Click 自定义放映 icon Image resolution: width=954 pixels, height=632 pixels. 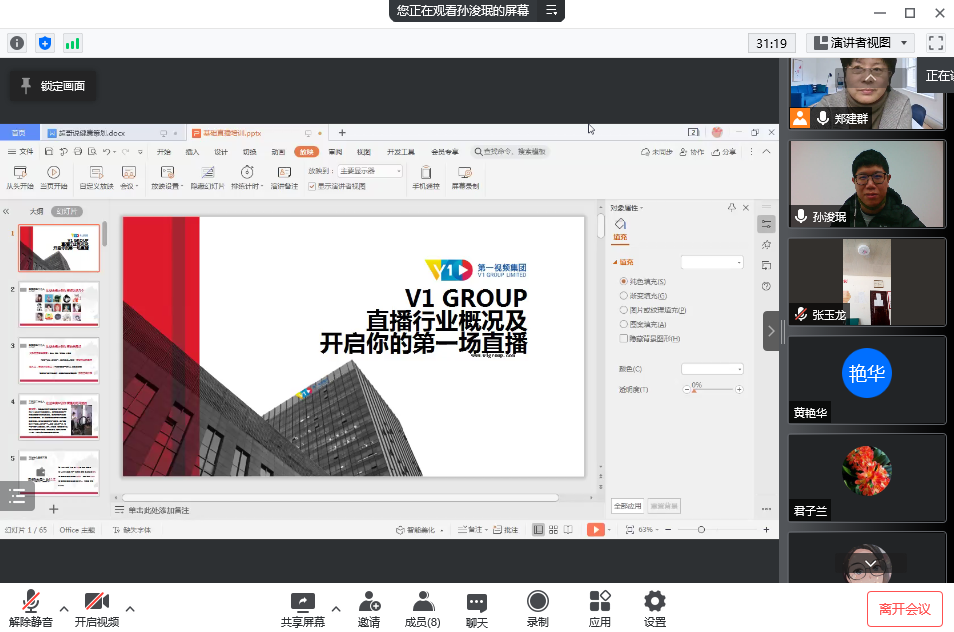point(96,178)
